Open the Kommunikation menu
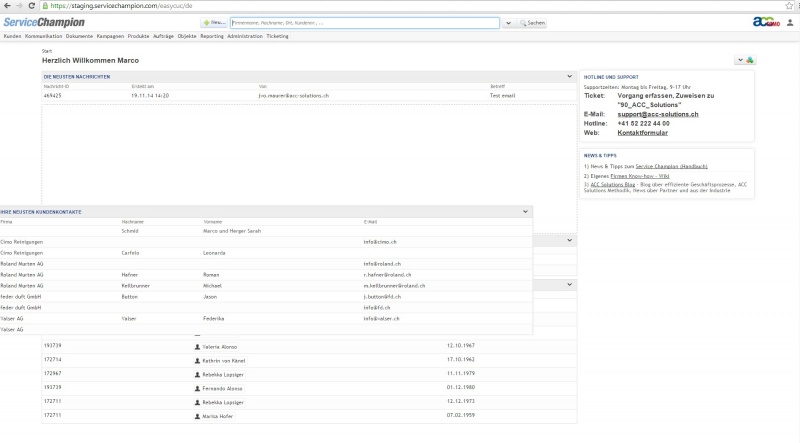The height and width of the screenshot is (443, 800). tap(43, 36)
